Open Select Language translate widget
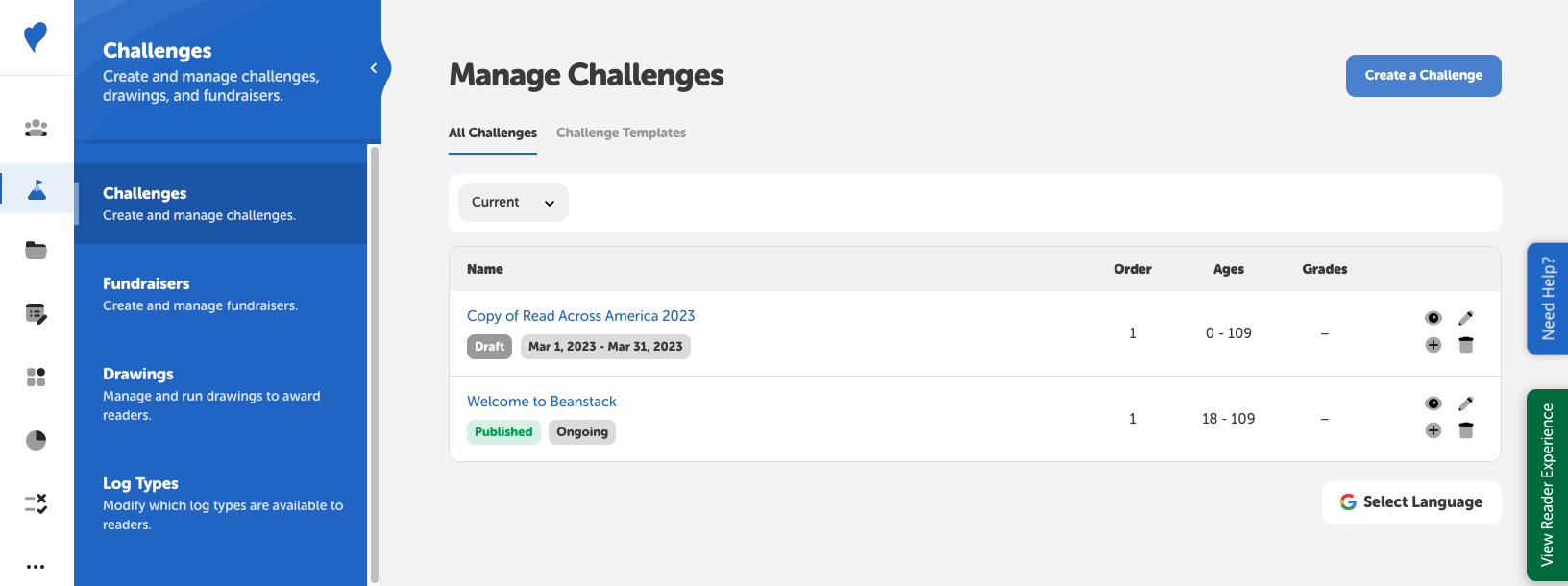Viewport: 1568px width, 586px height. click(1411, 502)
